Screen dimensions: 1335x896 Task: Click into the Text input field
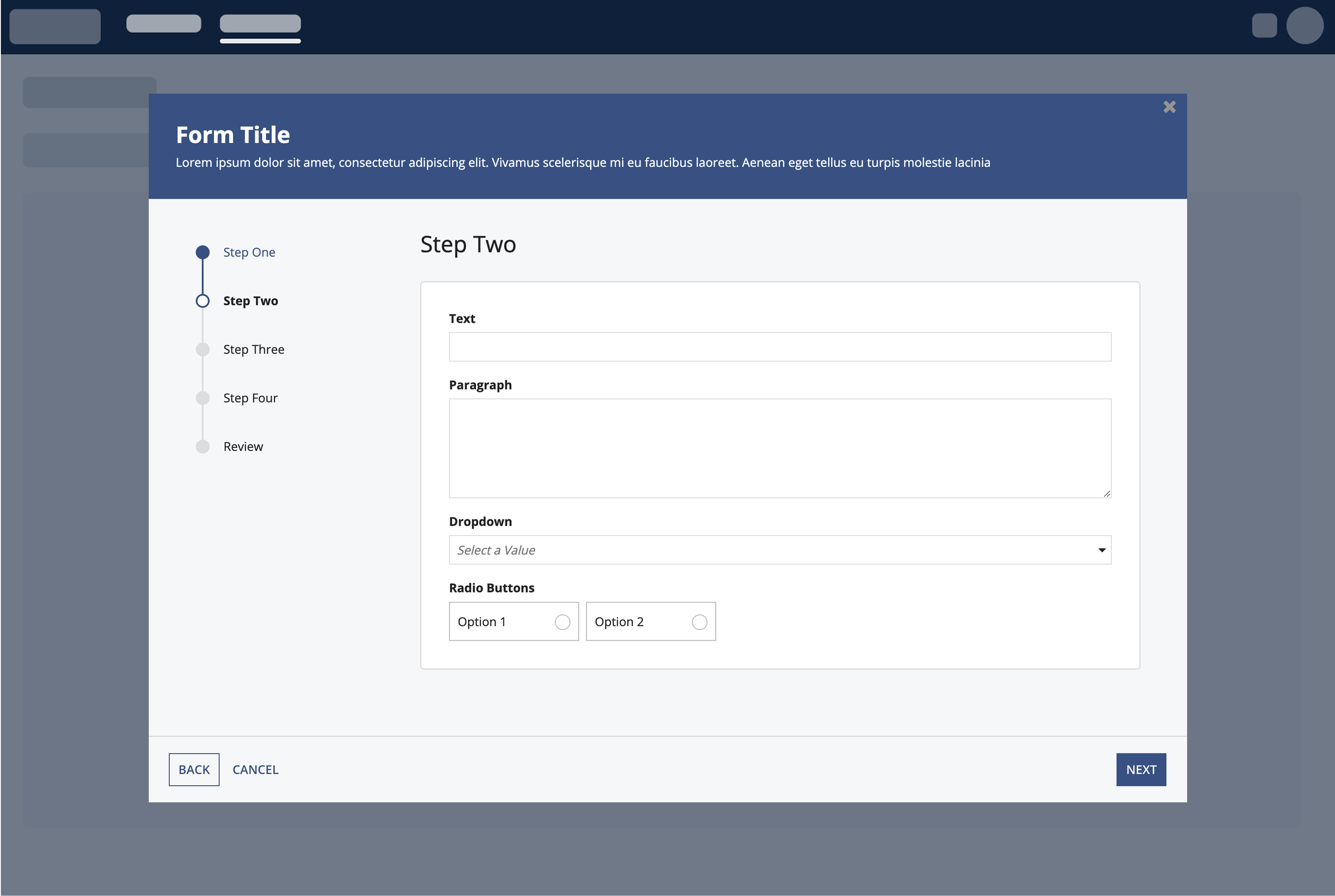coord(779,347)
